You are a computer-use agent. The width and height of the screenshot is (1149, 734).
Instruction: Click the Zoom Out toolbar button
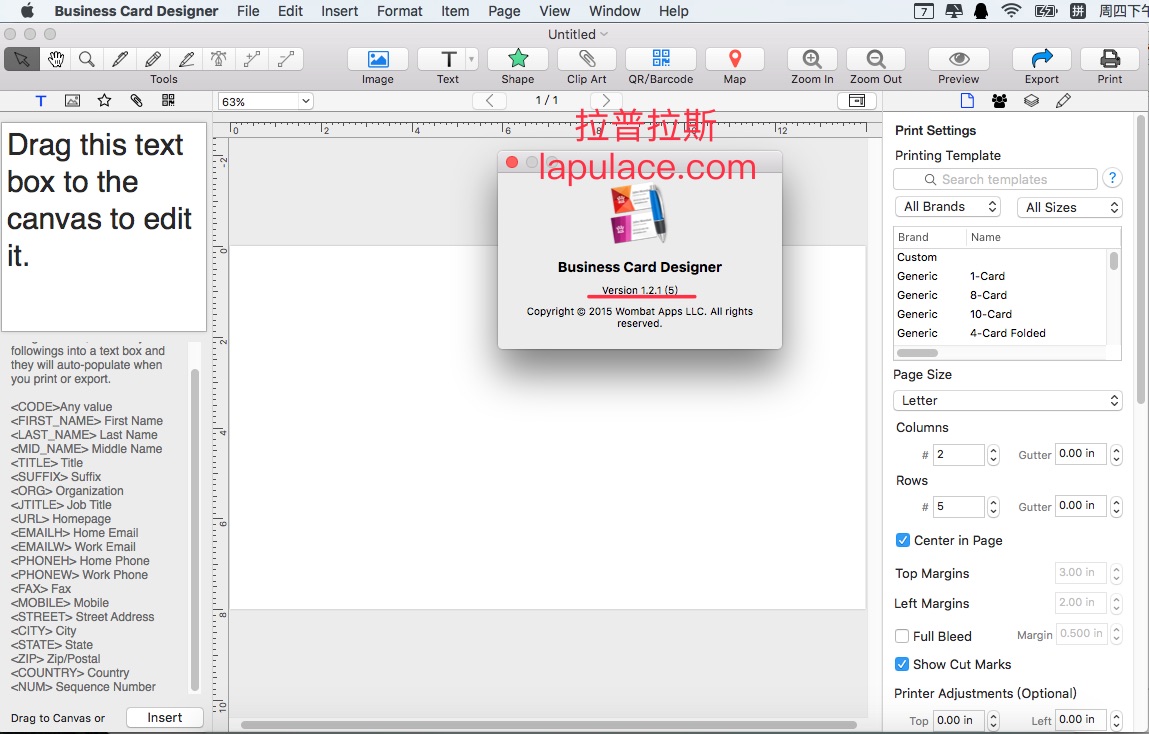coord(876,59)
